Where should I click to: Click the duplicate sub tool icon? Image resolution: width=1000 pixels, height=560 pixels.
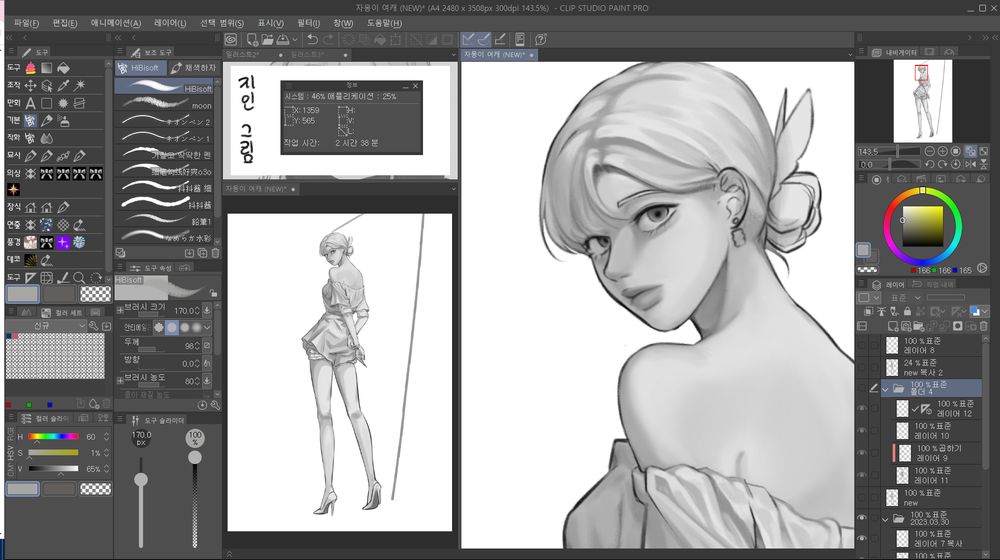click(202, 253)
